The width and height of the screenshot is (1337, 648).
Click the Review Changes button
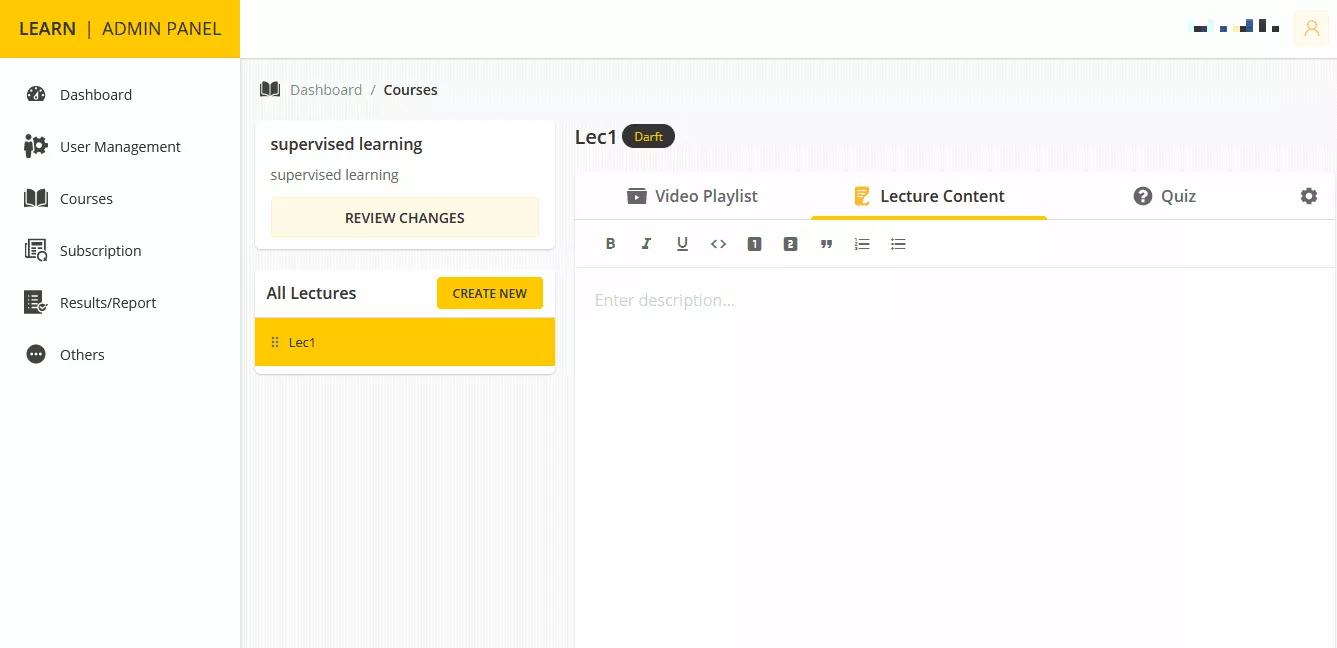tap(404, 218)
